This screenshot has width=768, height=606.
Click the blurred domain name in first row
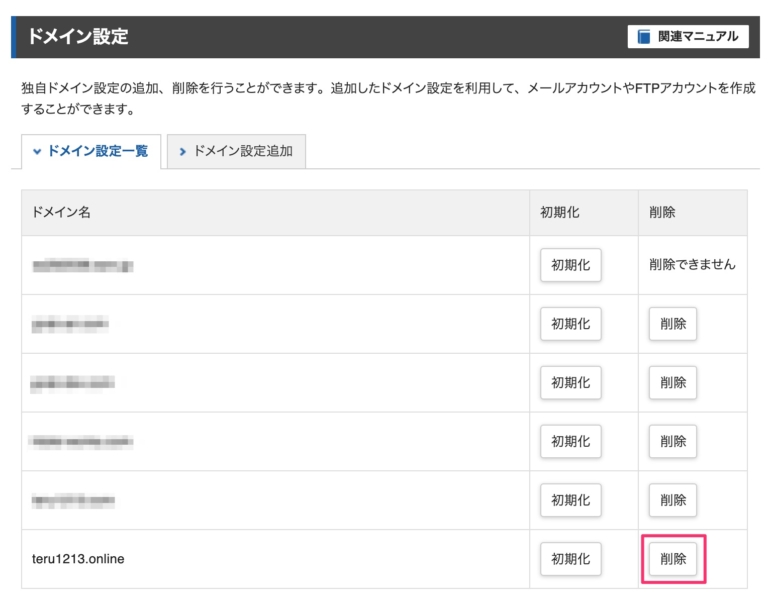[83, 265]
